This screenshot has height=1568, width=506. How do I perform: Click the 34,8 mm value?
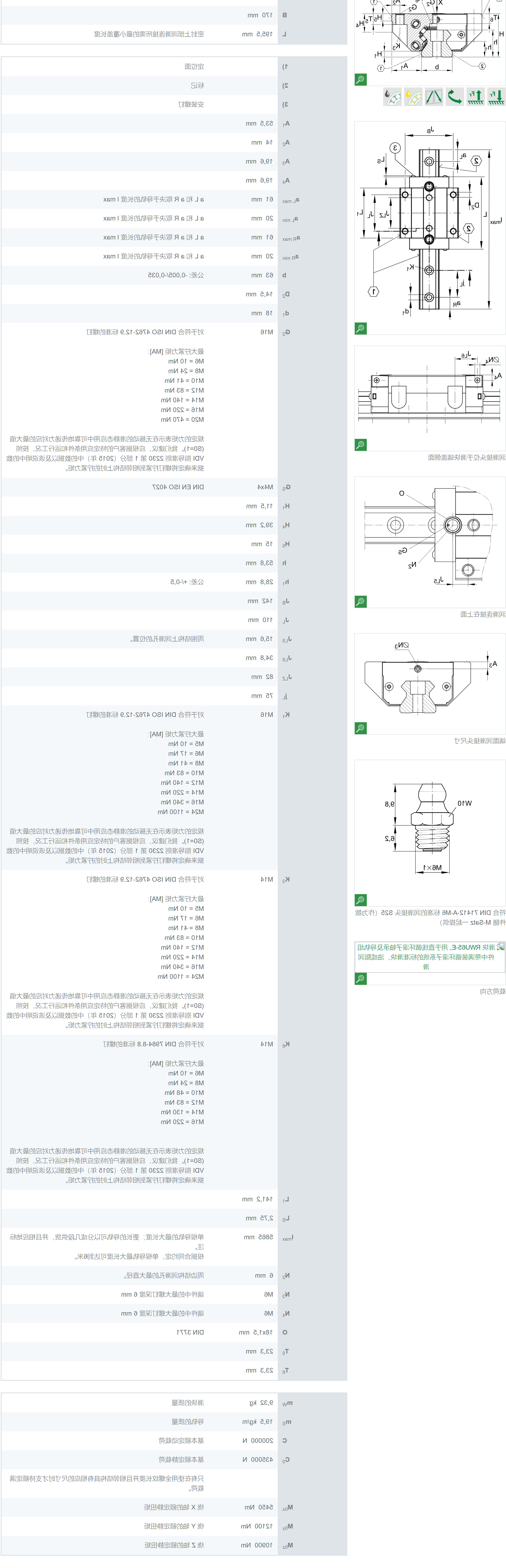pyautogui.click(x=259, y=658)
